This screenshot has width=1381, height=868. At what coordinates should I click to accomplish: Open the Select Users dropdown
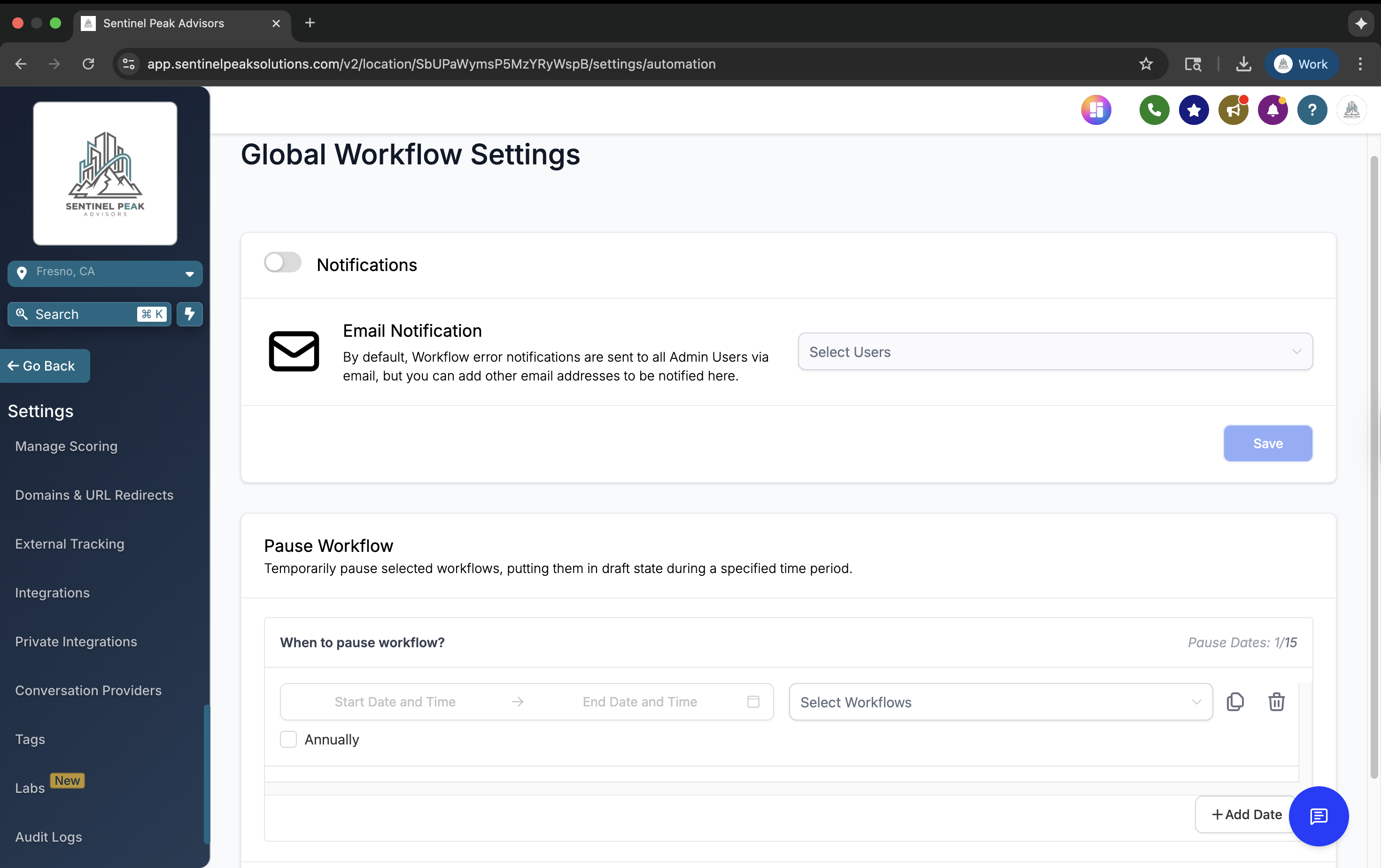pyautogui.click(x=1054, y=351)
